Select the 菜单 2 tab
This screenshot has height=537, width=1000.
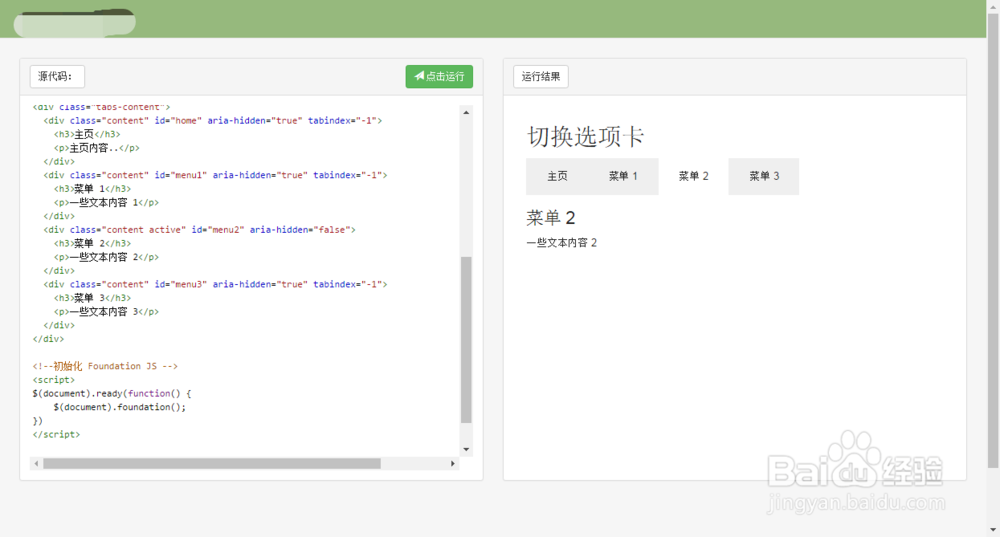pyautogui.click(x=693, y=176)
